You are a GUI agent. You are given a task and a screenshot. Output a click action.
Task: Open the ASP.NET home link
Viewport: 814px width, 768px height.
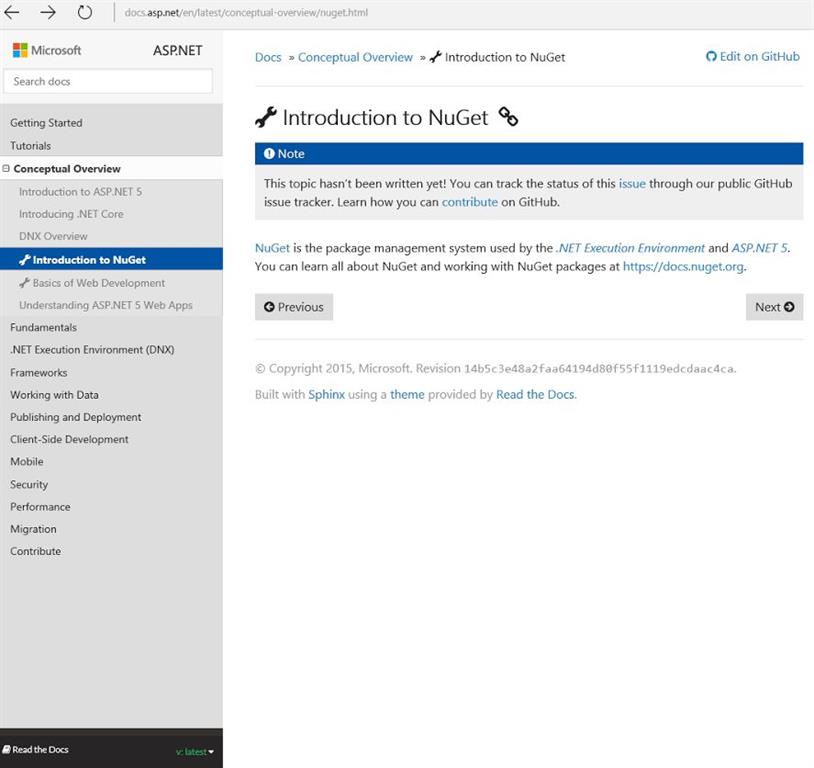178,50
